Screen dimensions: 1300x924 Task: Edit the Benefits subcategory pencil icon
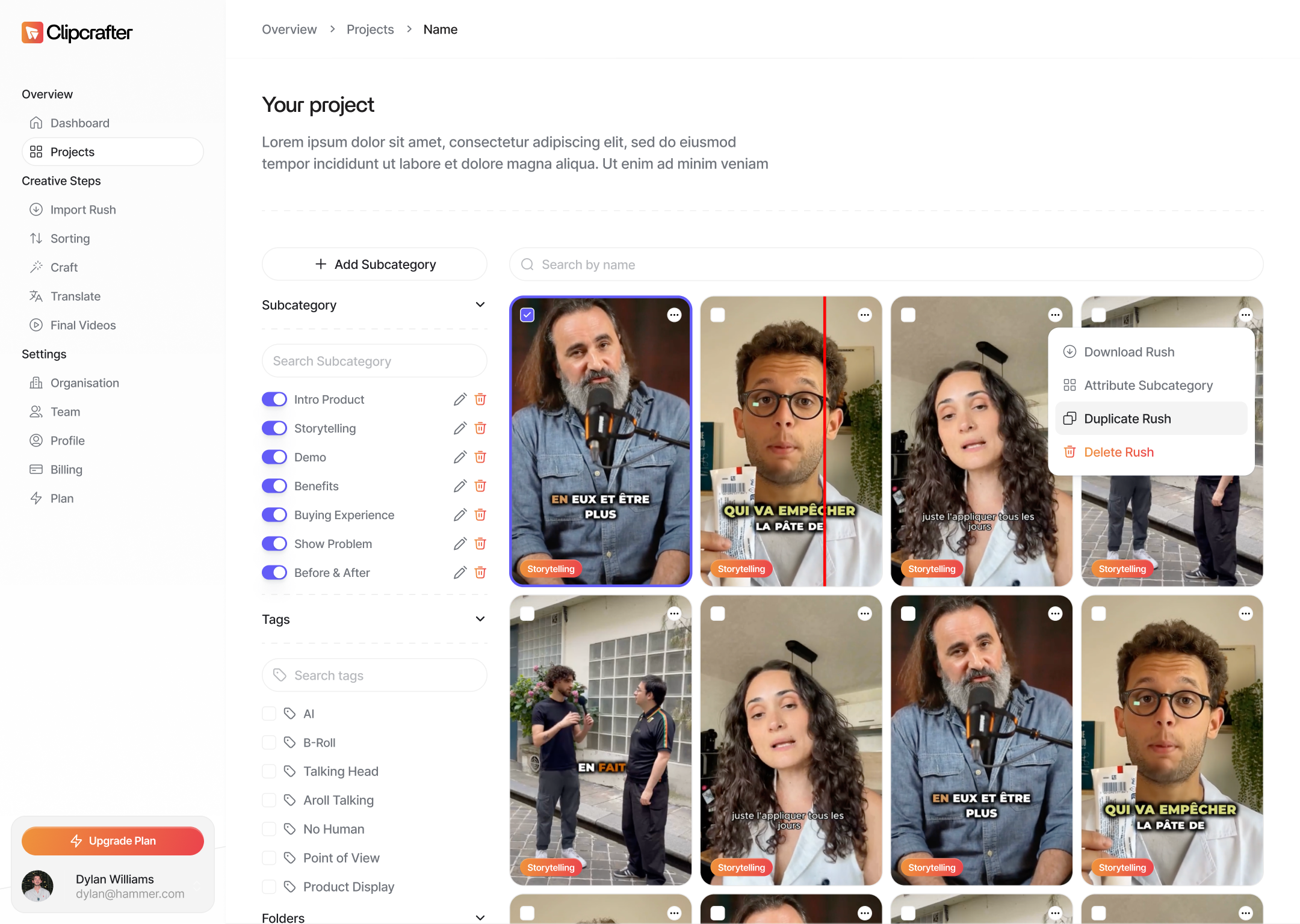pos(460,486)
